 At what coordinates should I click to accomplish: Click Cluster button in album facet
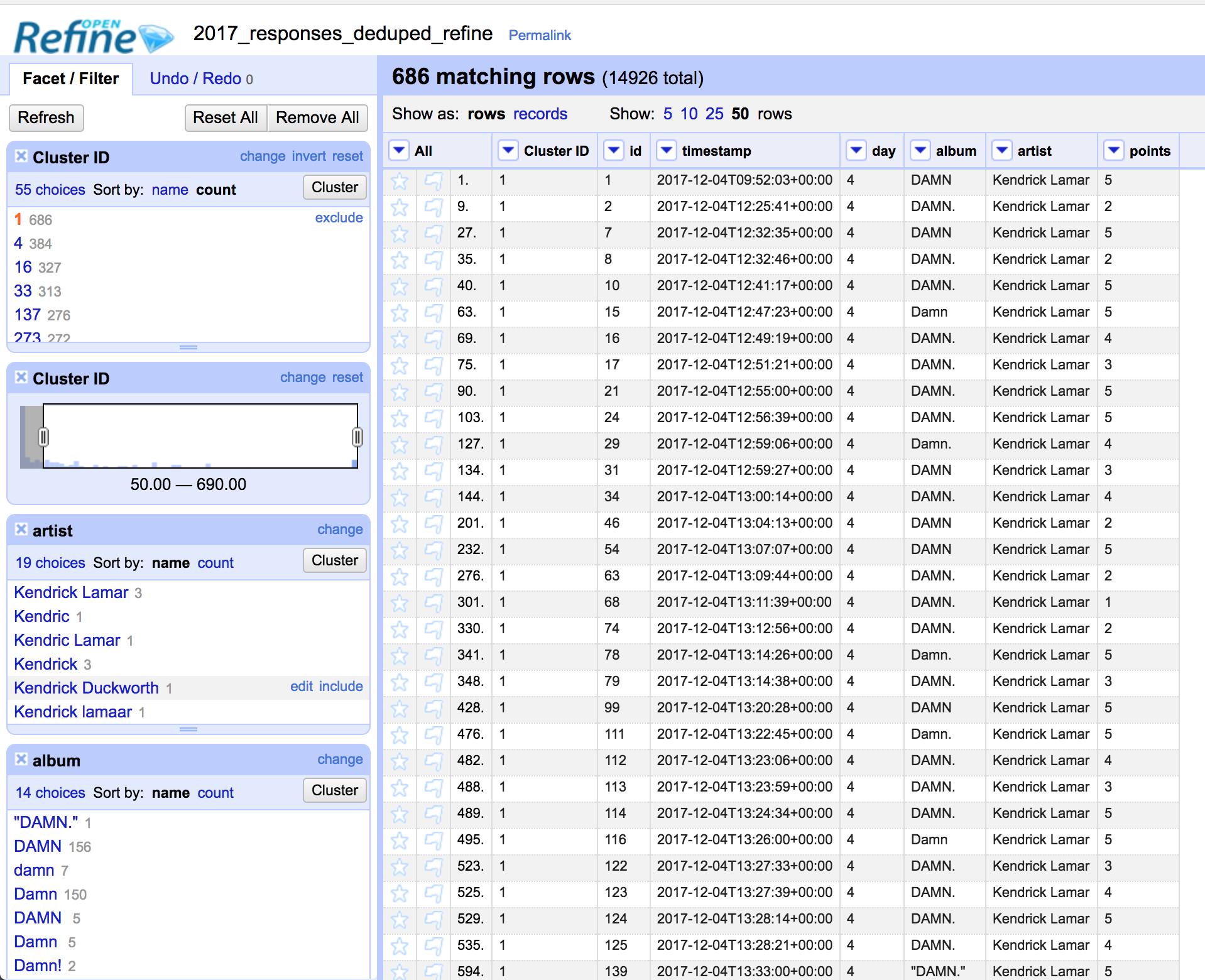click(x=335, y=790)
